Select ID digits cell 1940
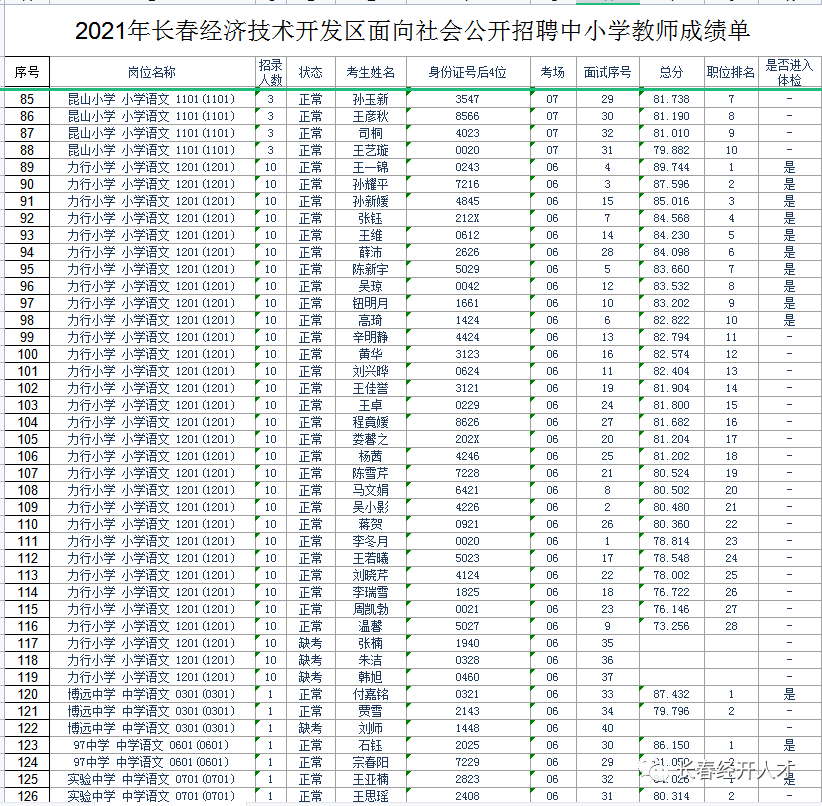This screenshot has width=822, height=806. tap(468, 643)
